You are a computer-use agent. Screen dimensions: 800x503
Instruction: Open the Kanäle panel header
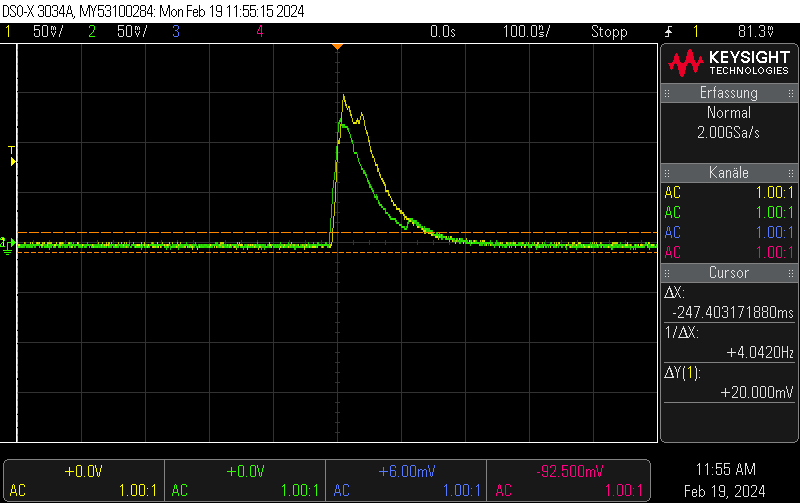click(x=729, y=173)
